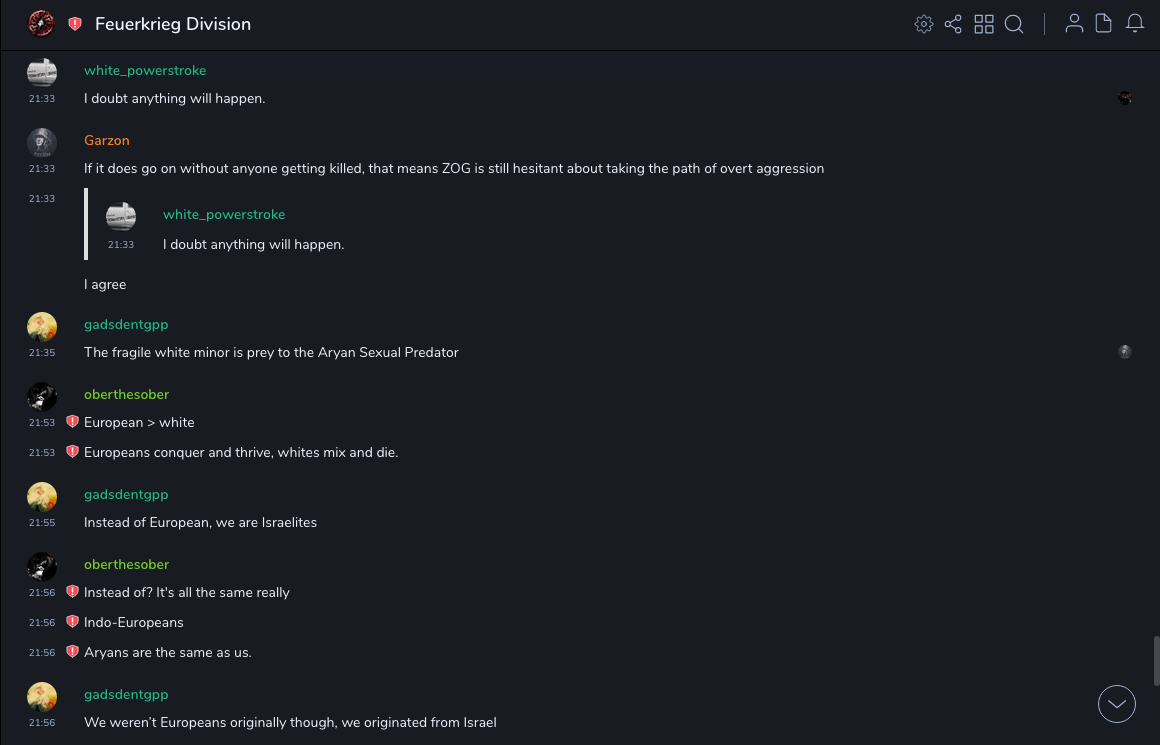Screen dimensions: 1160x745
Task: Click the search magnifier icon
Action: coord(1014,24)
